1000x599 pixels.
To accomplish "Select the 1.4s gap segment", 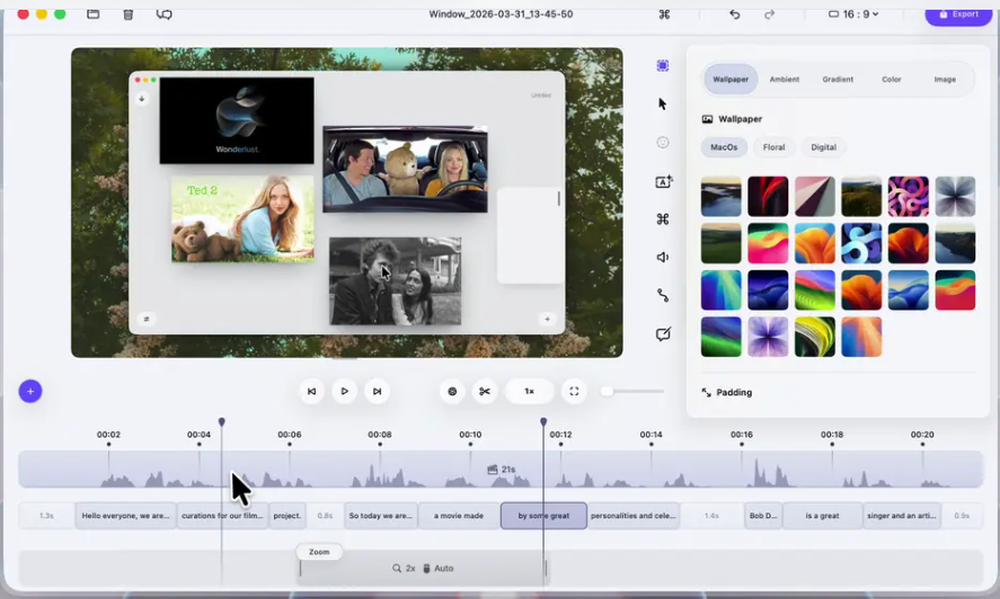I will click(x=711, y=515).
